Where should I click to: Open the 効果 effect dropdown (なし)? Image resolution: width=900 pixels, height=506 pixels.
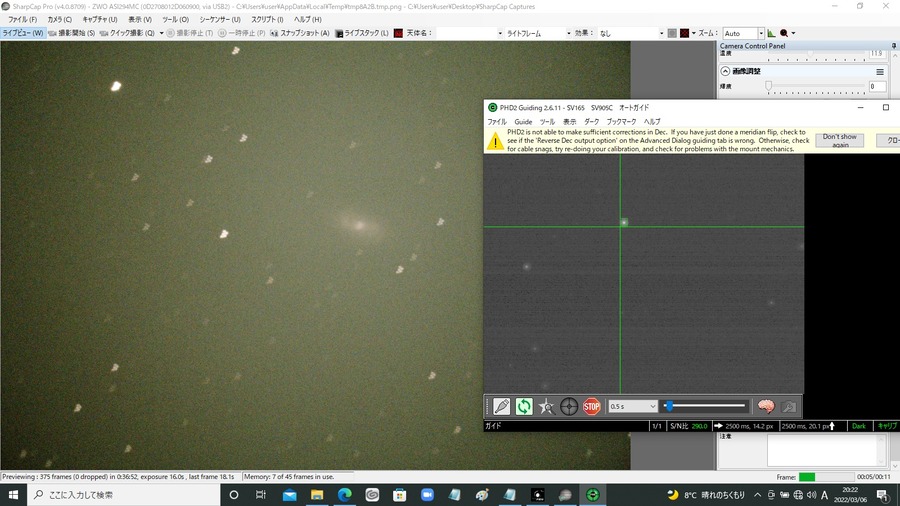click(x=631, y=33)
